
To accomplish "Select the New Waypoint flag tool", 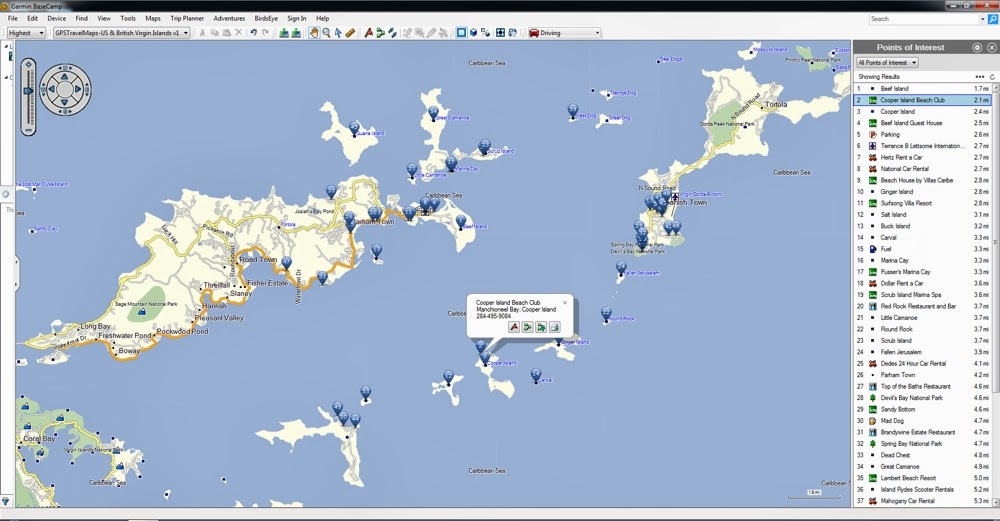I will pyautogui.click(x=368, y=33).
